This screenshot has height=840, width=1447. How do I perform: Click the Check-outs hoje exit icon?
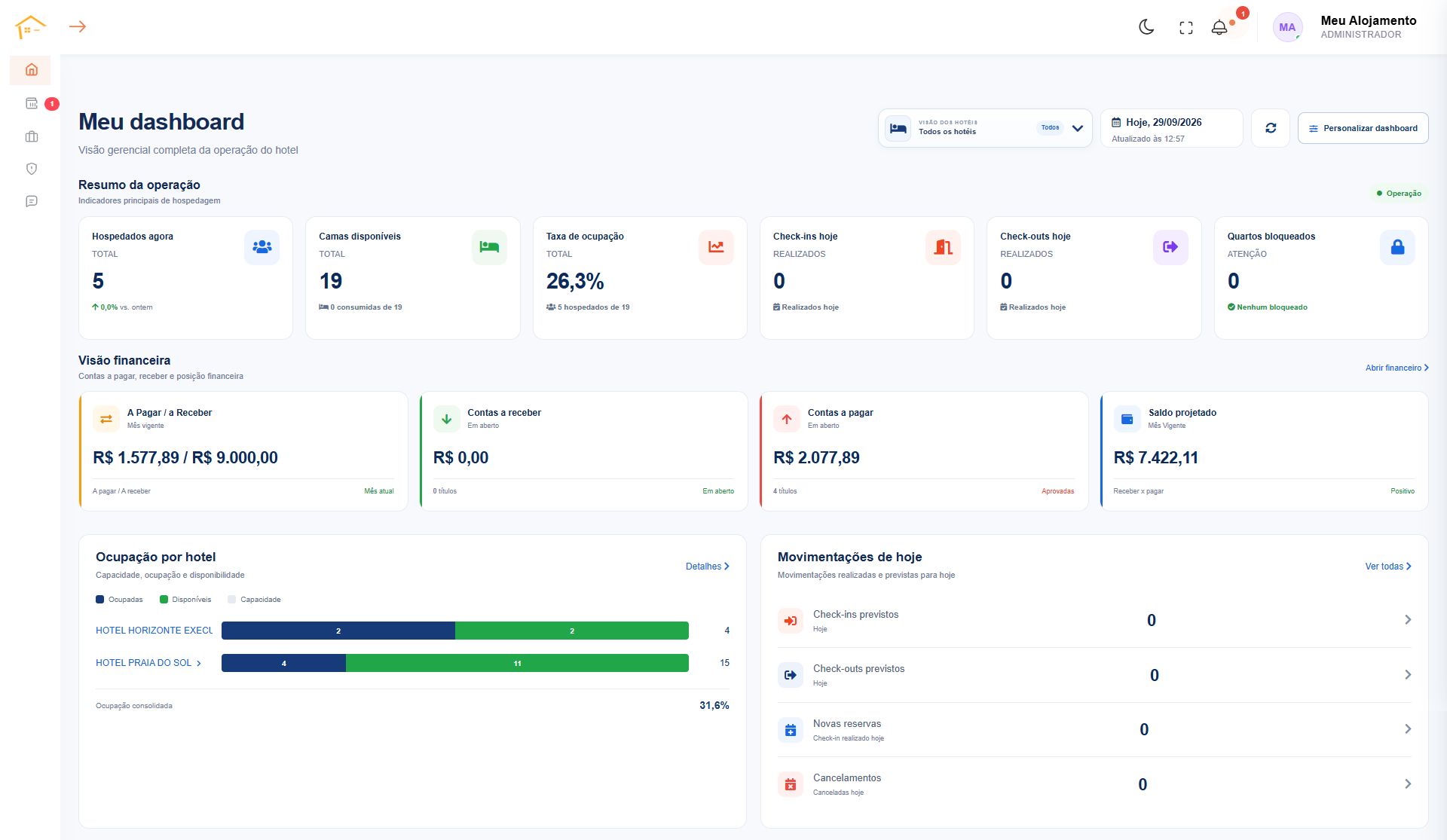[x=1170, y=247]
